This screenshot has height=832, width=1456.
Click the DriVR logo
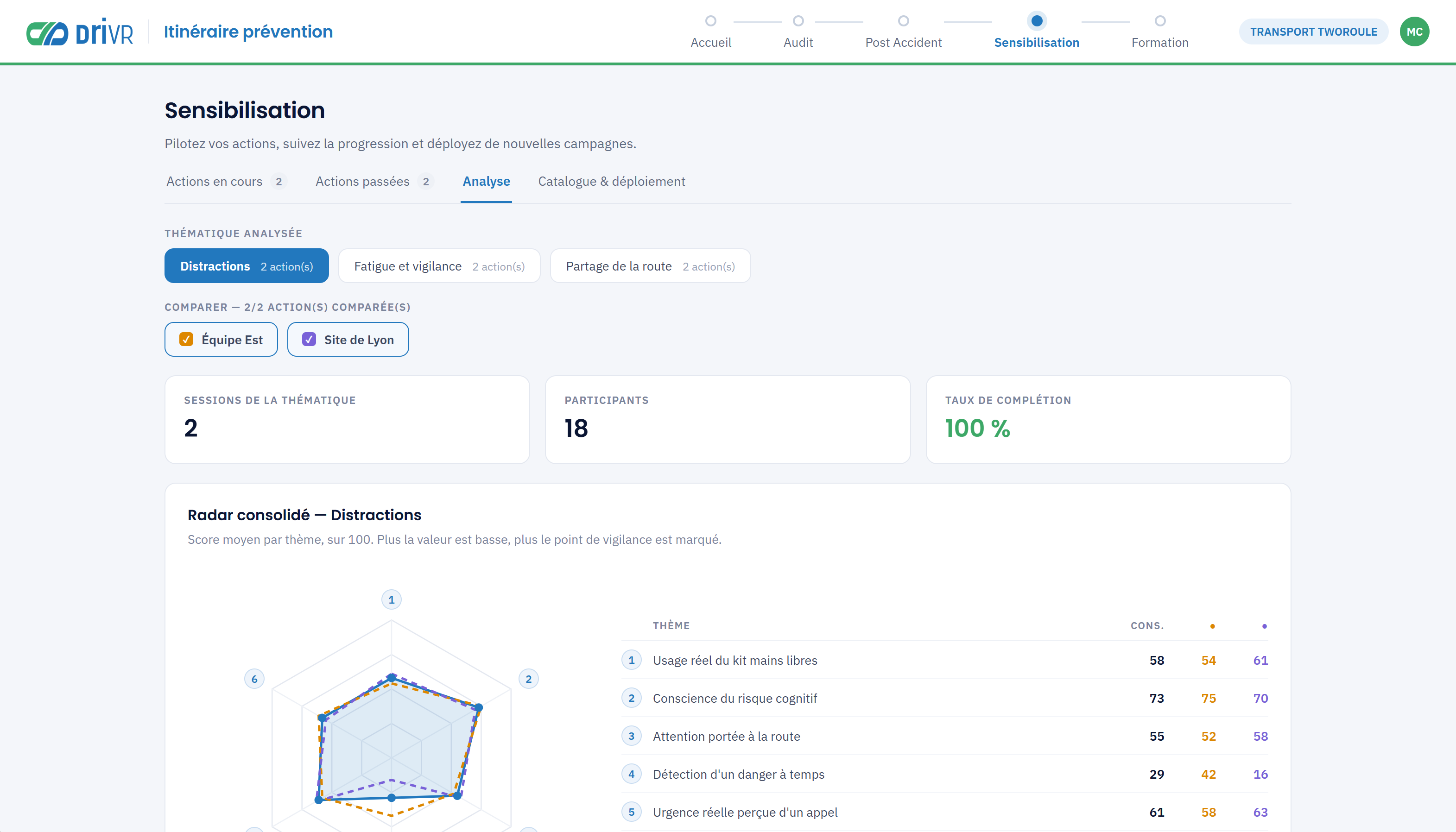80,32
